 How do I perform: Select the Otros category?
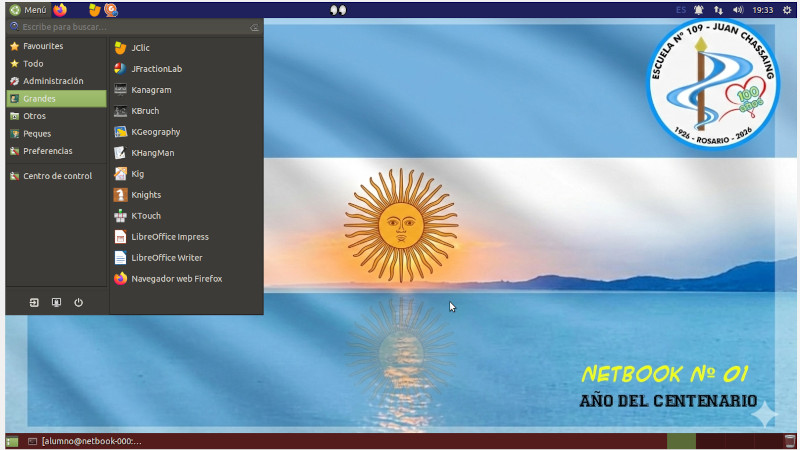[34, 116]
